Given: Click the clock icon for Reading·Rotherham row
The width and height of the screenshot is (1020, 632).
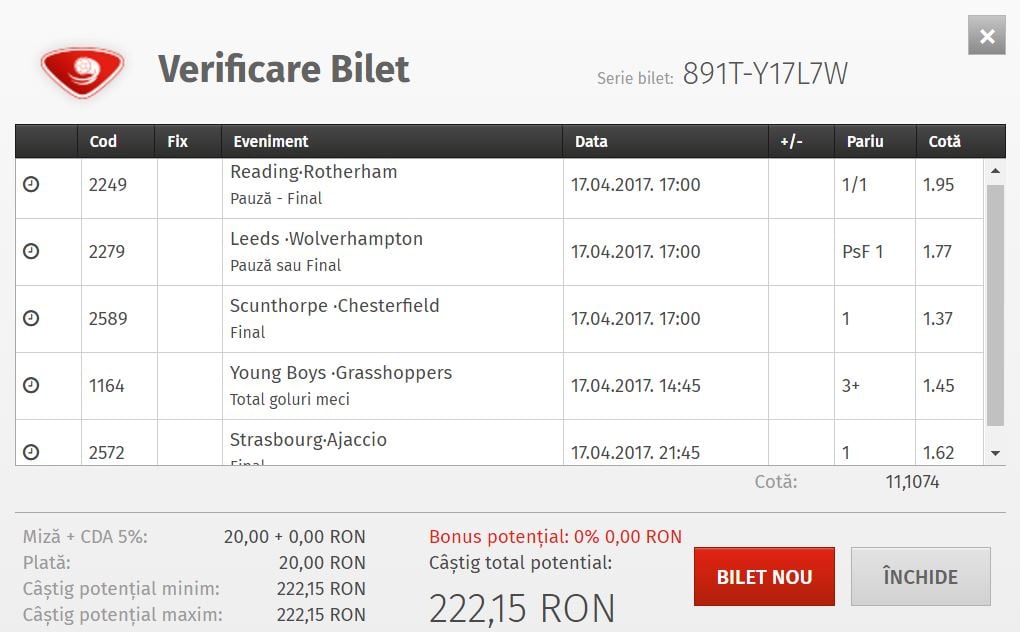Looking at the screenshot, I should pyautogui.click(x=31, y=185).
